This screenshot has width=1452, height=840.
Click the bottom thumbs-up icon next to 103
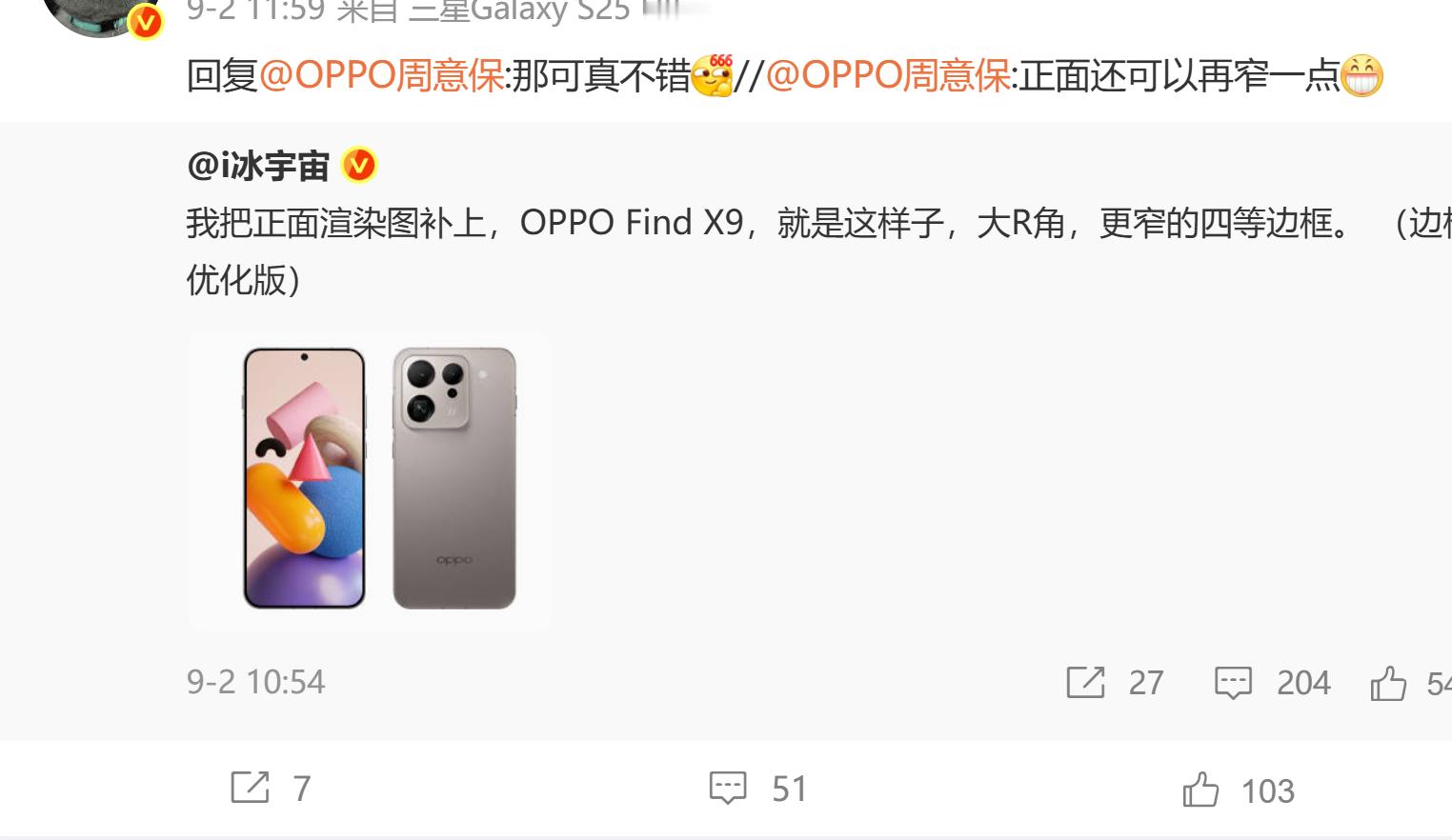(1200, 790)
